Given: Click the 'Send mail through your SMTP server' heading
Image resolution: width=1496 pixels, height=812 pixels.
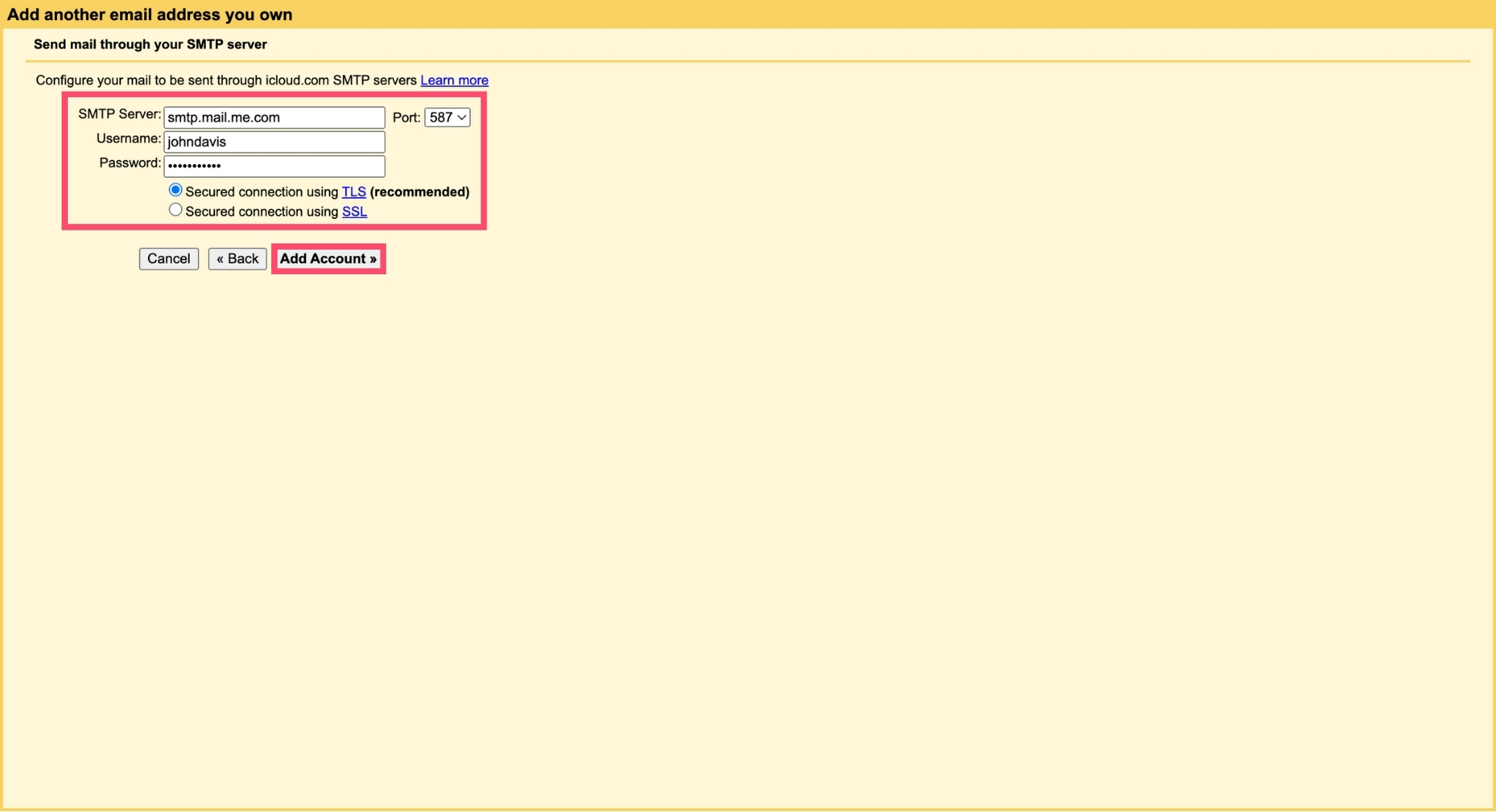Looking at the screenshot, I should coord(150,45).
